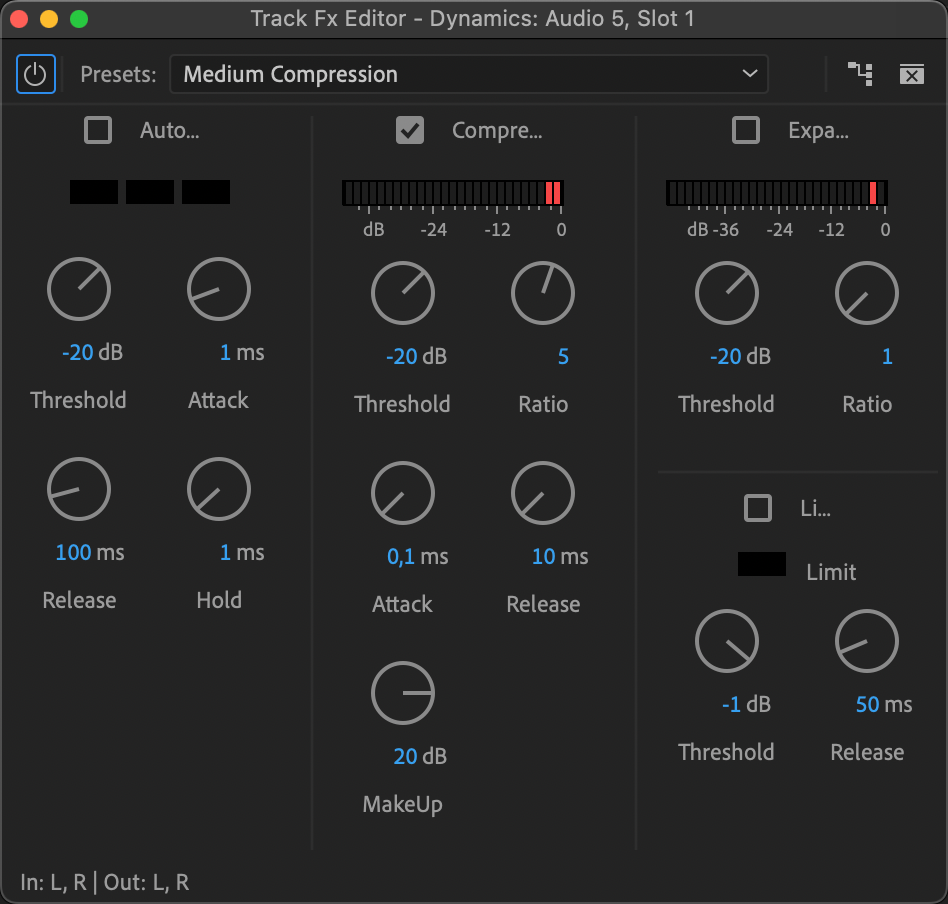The image size is (948, 904).
Task: Close the Track Fx Editor window
Action: (19, 19)
